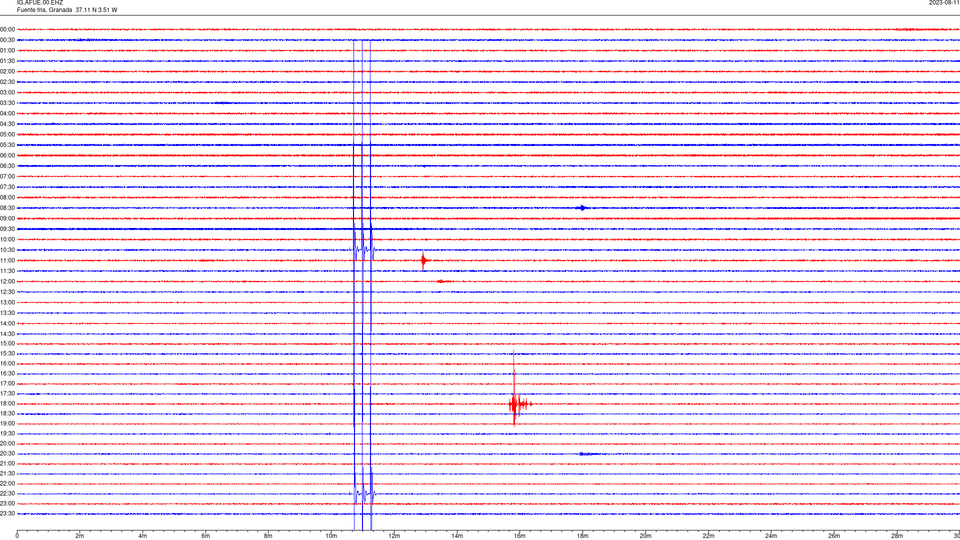
Task: Click the 15:30 time label
Action: click(7, 353)
